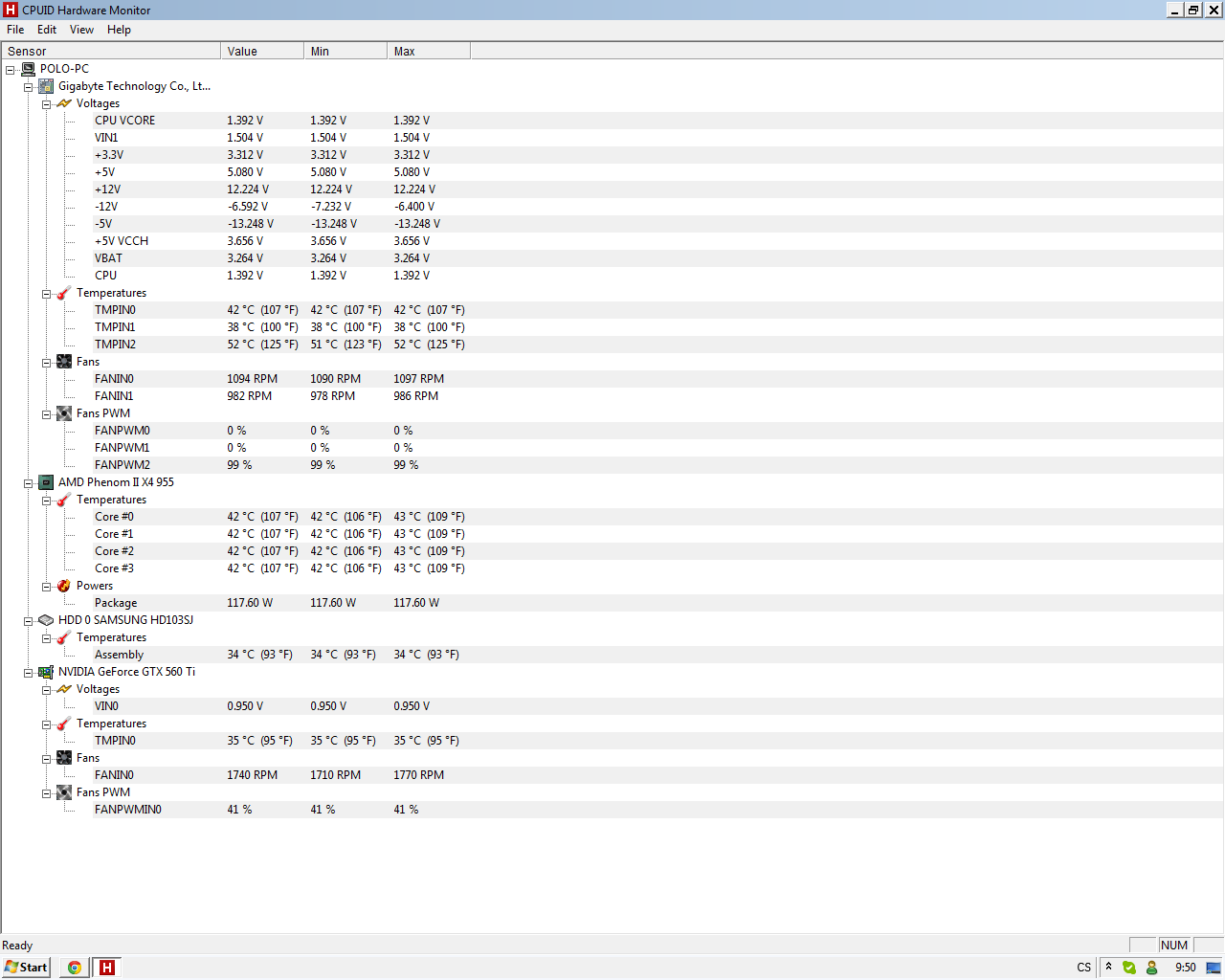Collapse the Powers group

click(46, 587)
